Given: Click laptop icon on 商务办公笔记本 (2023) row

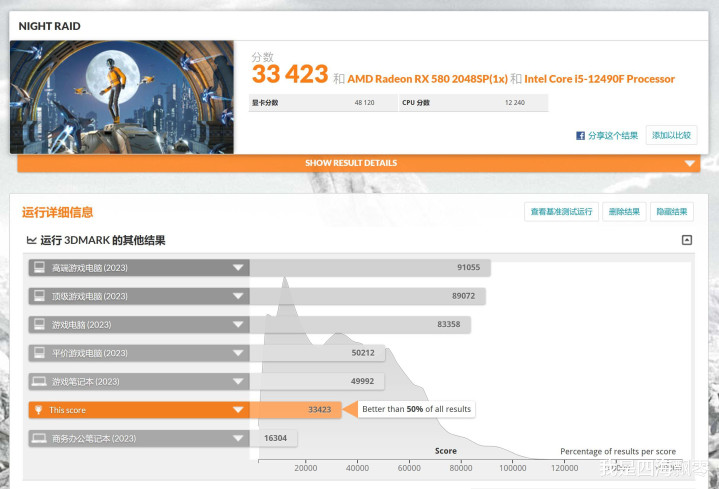Looking at the screenshot, I should tap(39, 438).
